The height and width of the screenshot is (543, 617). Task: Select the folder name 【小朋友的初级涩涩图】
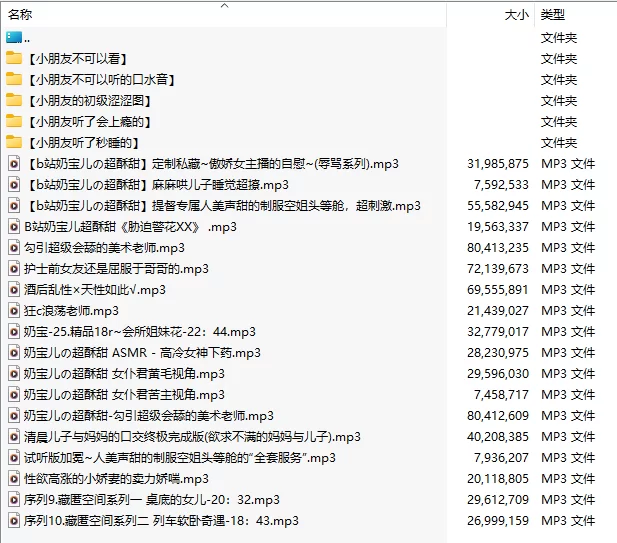(x=89, y=101)
